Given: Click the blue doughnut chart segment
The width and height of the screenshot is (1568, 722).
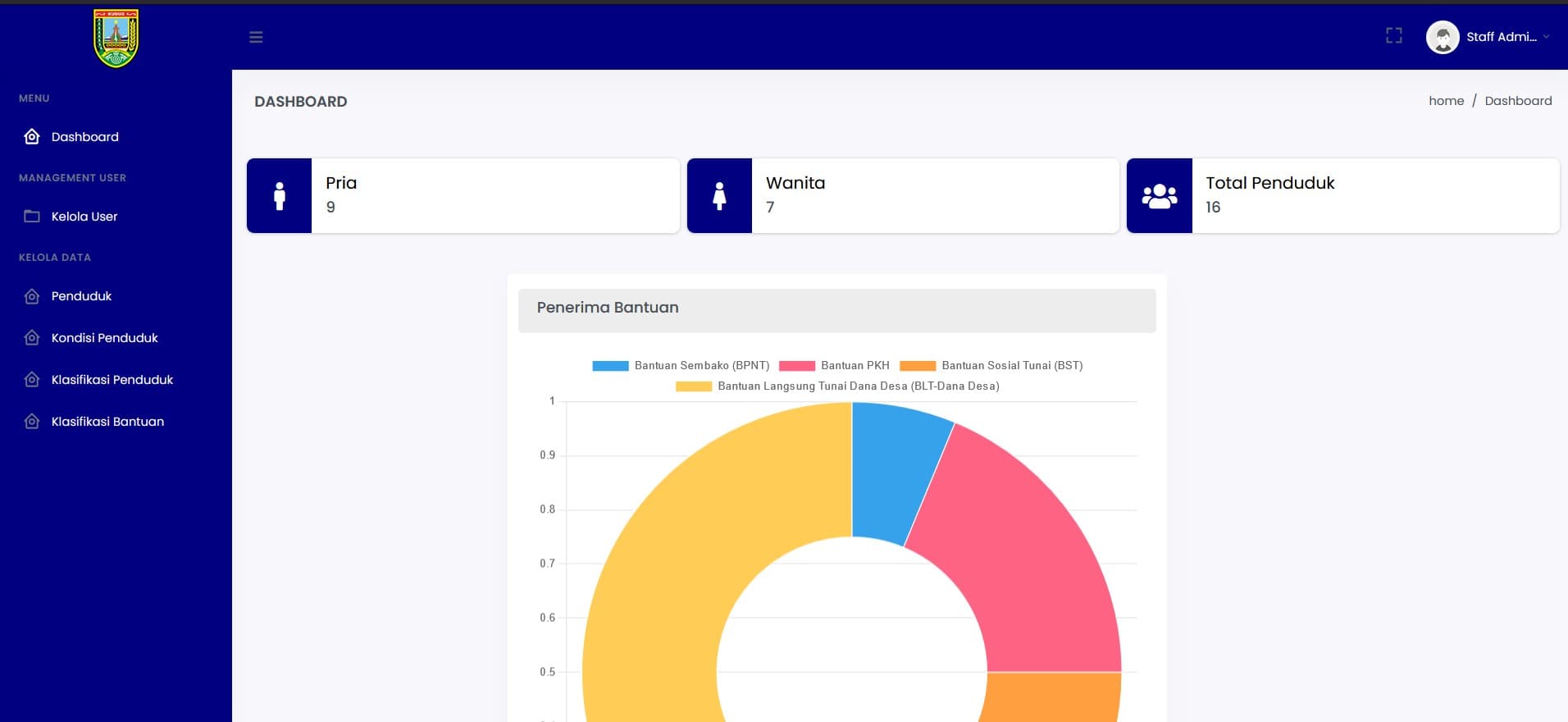Looking at the screenshot, I should [x=890, y=472].
